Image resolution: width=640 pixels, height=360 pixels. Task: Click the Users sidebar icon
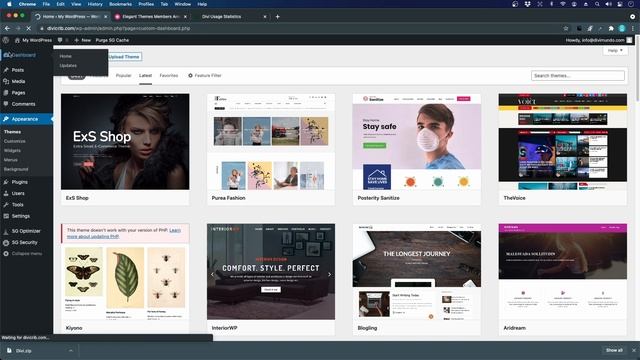coord(6,193)
